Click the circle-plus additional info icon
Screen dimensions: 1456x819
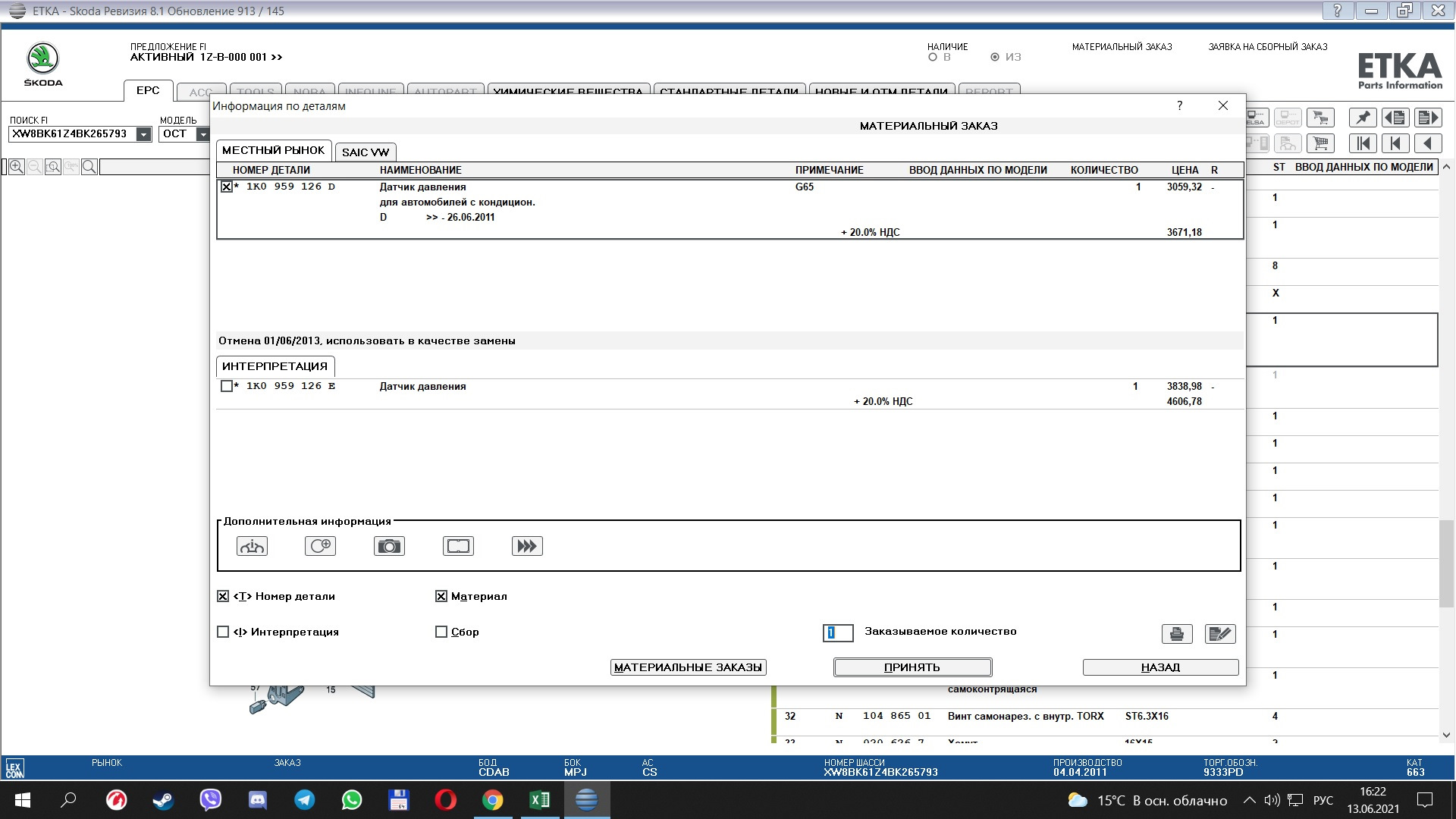click(320, 546)
